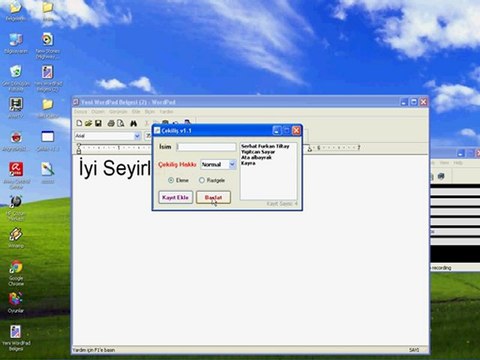The width and height of the screenshot is (480, 360).
Task: Select the Angry Birds desktop icon
Action: tap(16, 141)
